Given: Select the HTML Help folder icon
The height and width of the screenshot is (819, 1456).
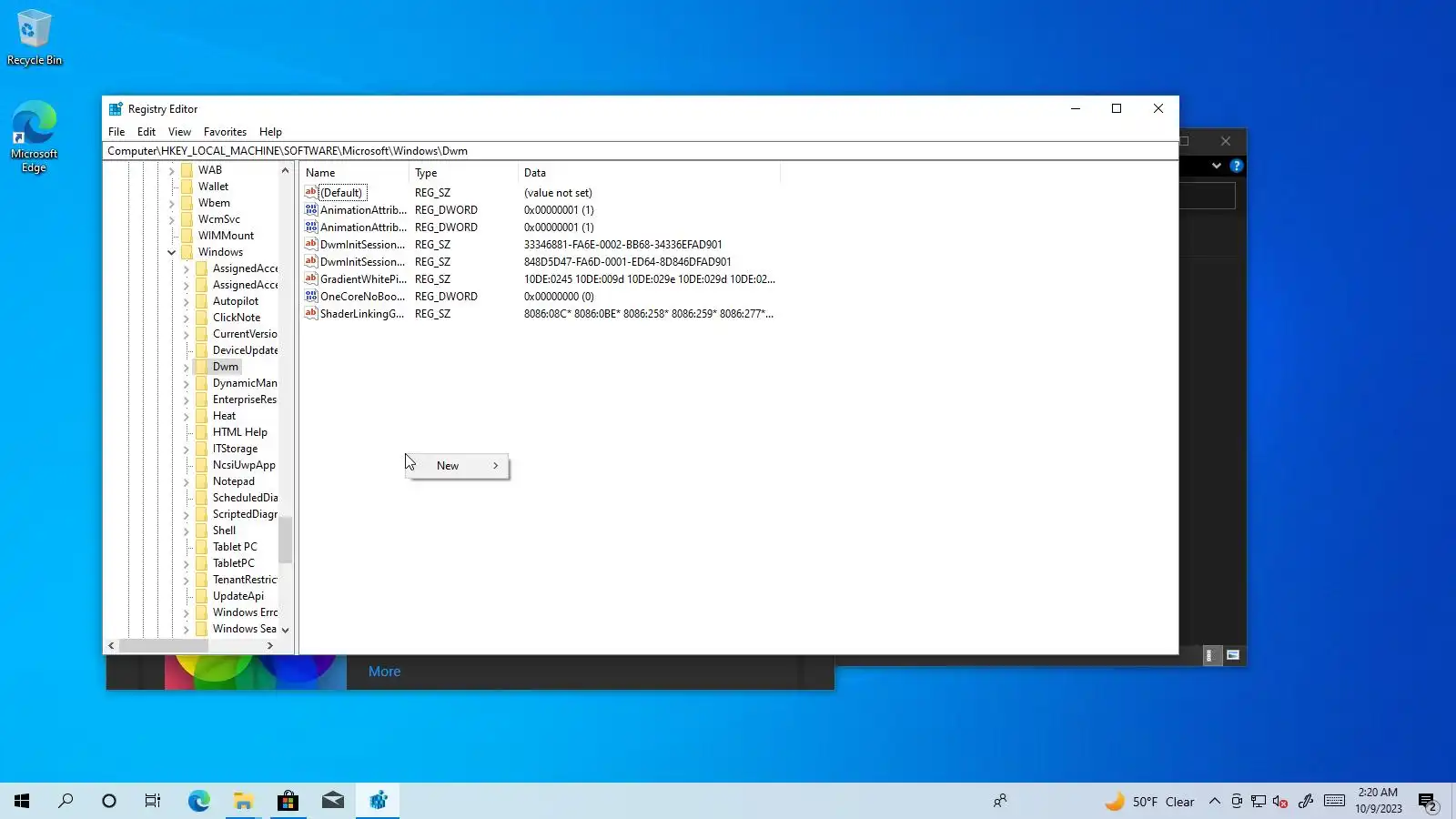Looking at the screenshot, I should [201, 432].
